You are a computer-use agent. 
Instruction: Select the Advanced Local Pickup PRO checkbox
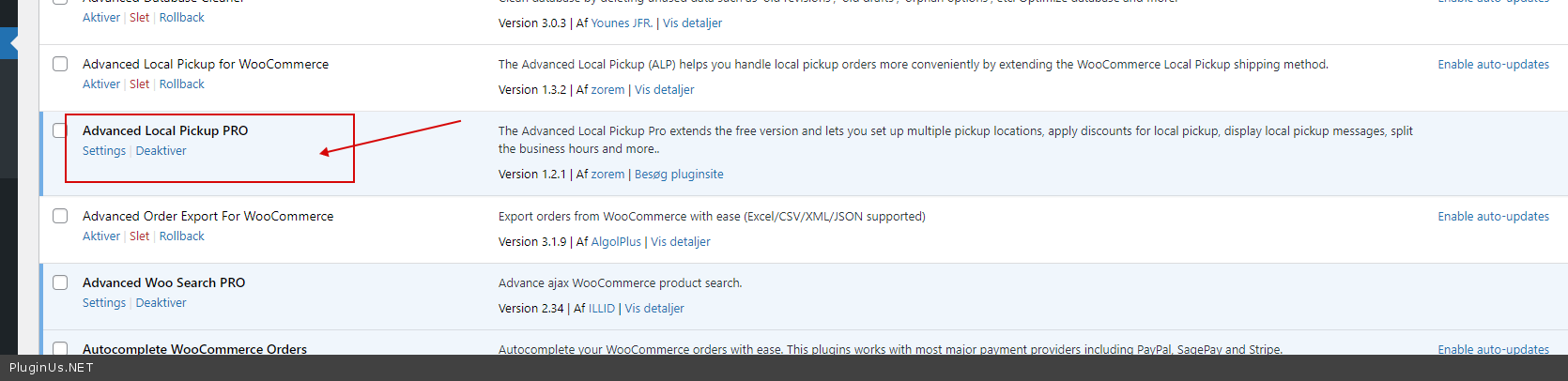[x=60, y=130]
